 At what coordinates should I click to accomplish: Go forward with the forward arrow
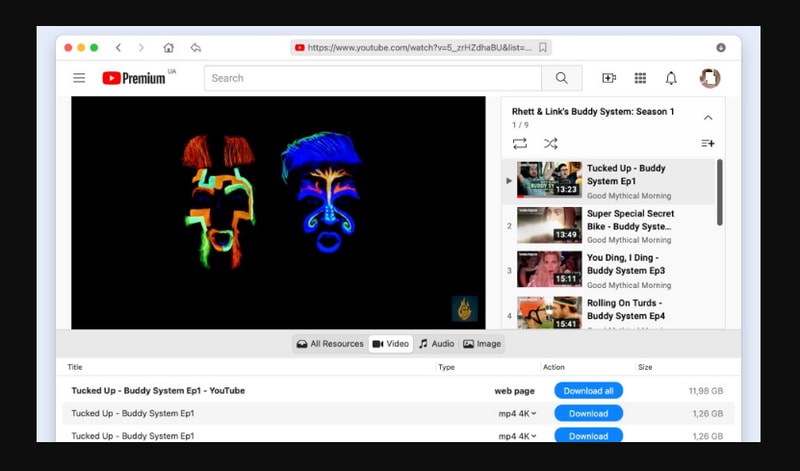tap(141, 47)
